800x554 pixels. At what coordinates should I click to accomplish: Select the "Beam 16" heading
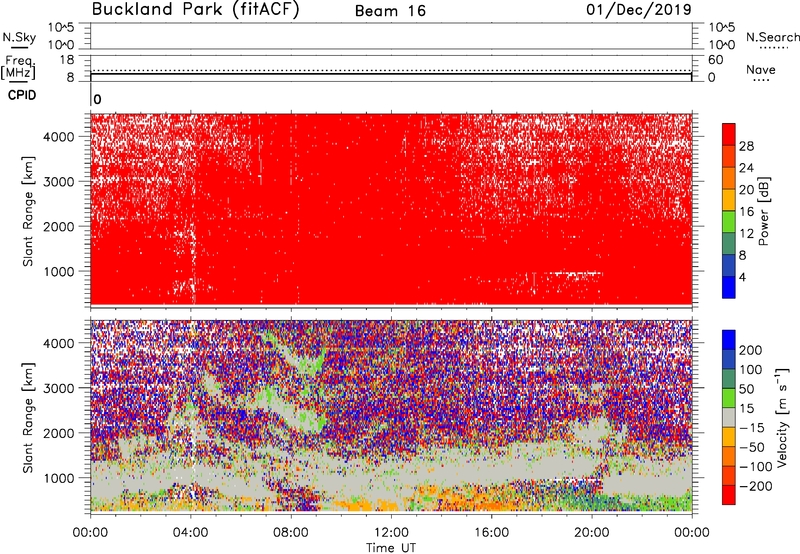[x=390, y=11]
